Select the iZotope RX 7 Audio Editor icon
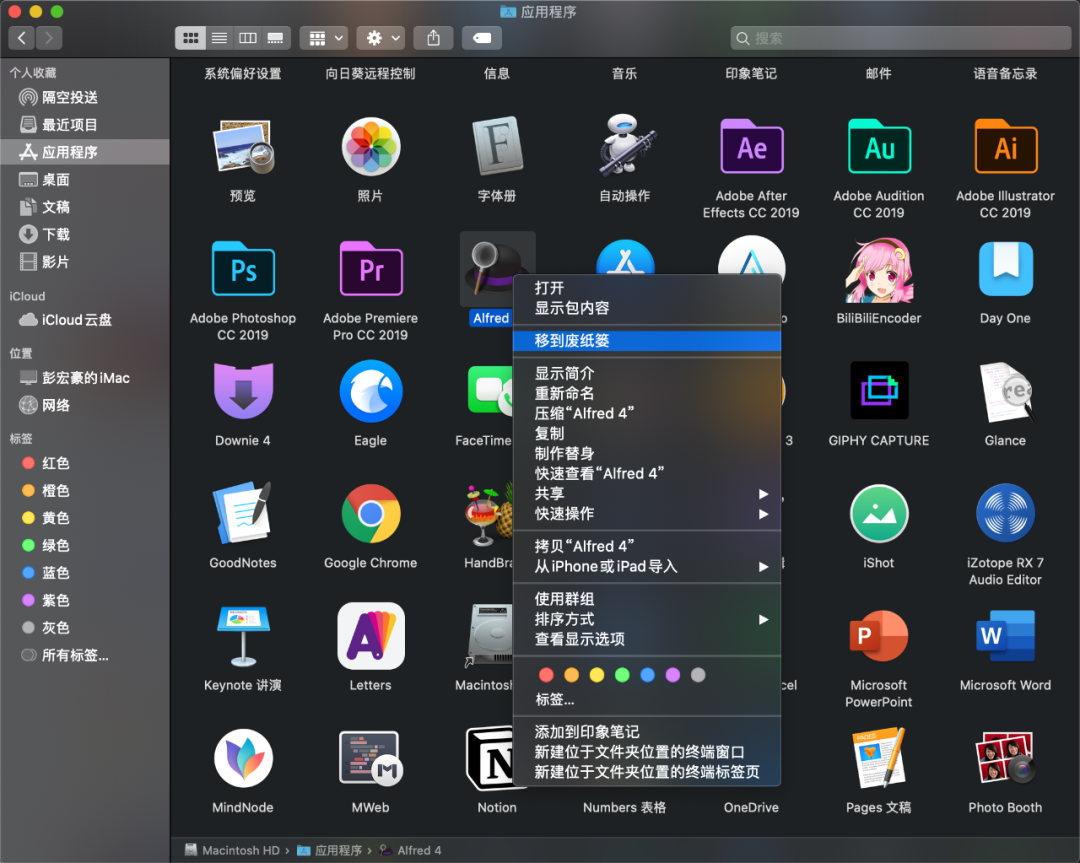The height and width of the screenshot is (863, 1080). pyautogui.click(x=1006, y=514)
